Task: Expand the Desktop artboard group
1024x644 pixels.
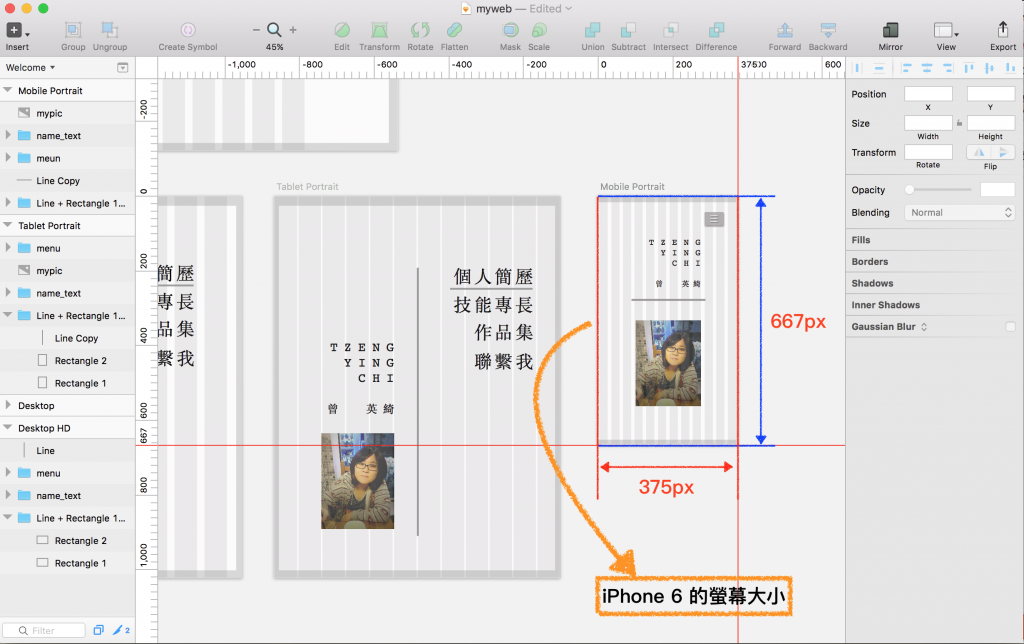Action: (x=8, y=405)
